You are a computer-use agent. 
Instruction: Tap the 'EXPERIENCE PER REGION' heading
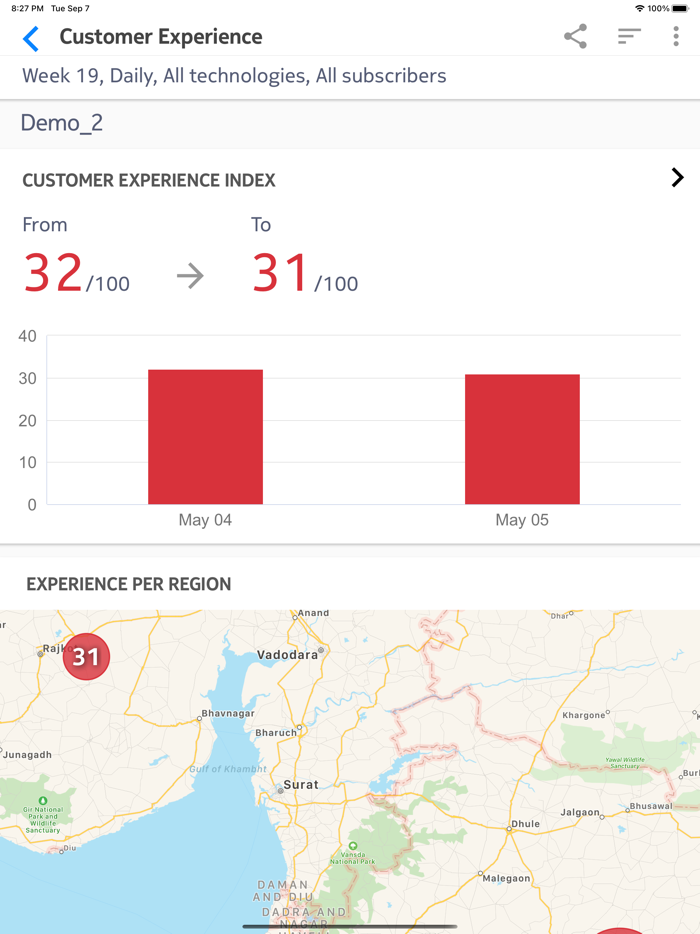pyautogui.click(x=129, y=584)
